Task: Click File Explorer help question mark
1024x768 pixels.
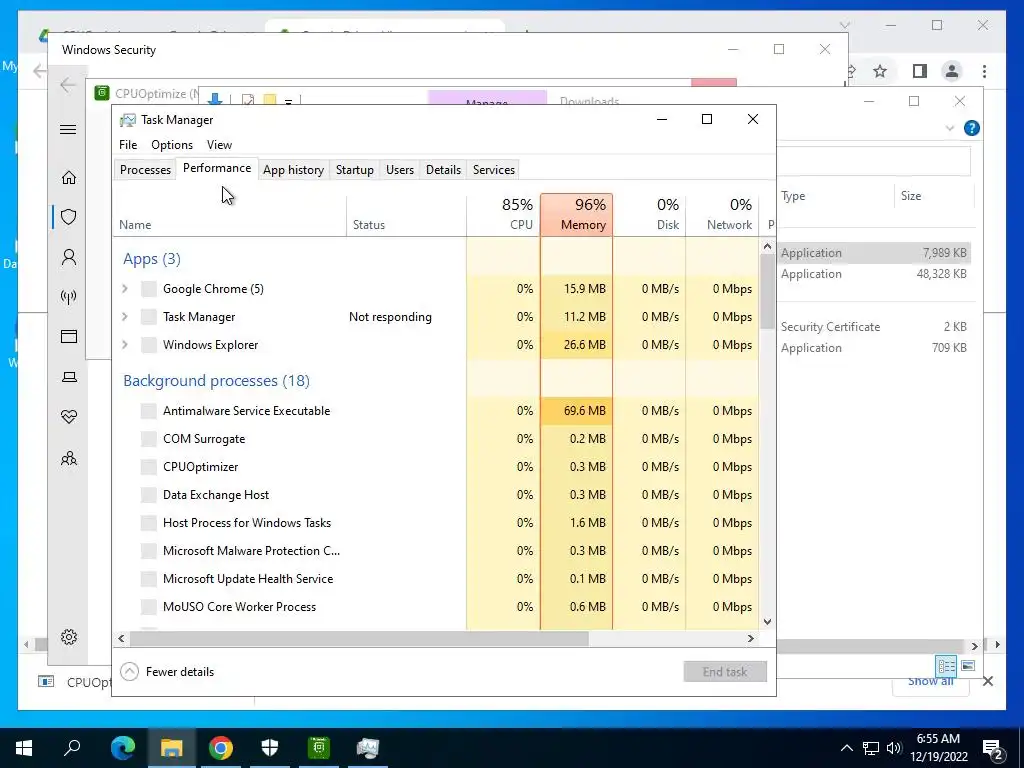Action: (972, 128)
